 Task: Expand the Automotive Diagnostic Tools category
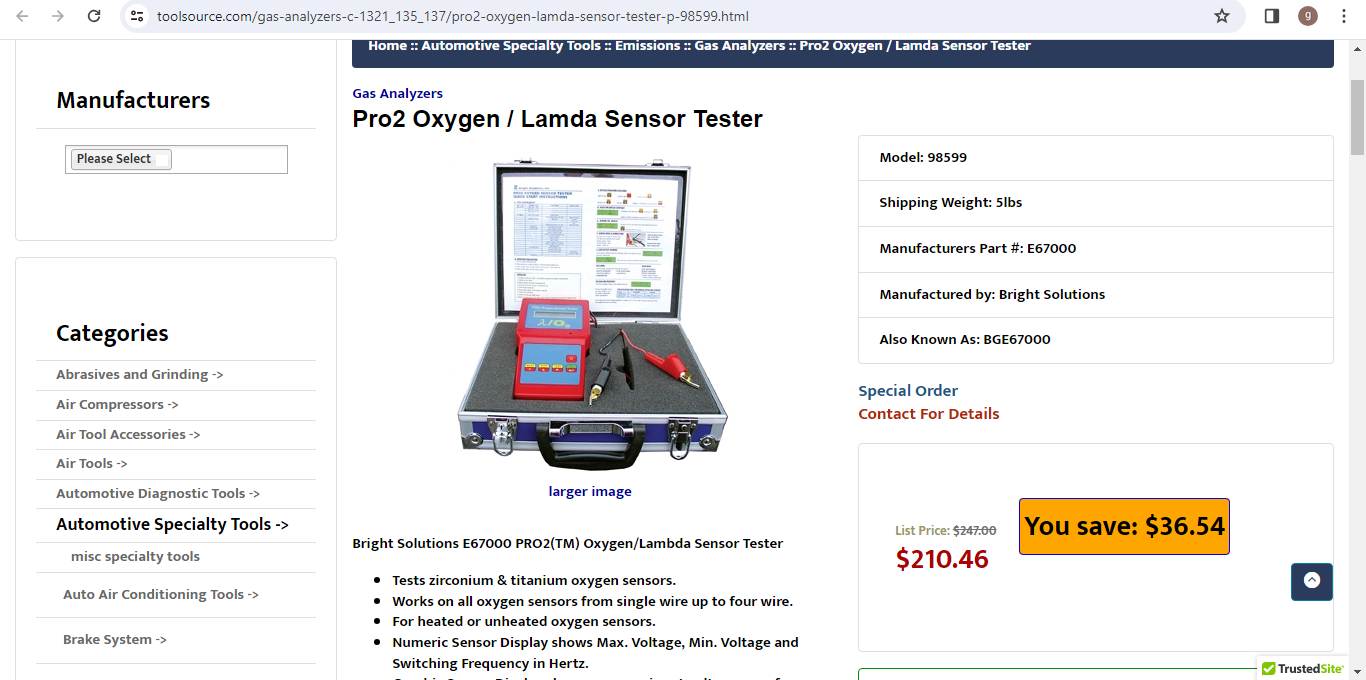click(x=158, y=494)
